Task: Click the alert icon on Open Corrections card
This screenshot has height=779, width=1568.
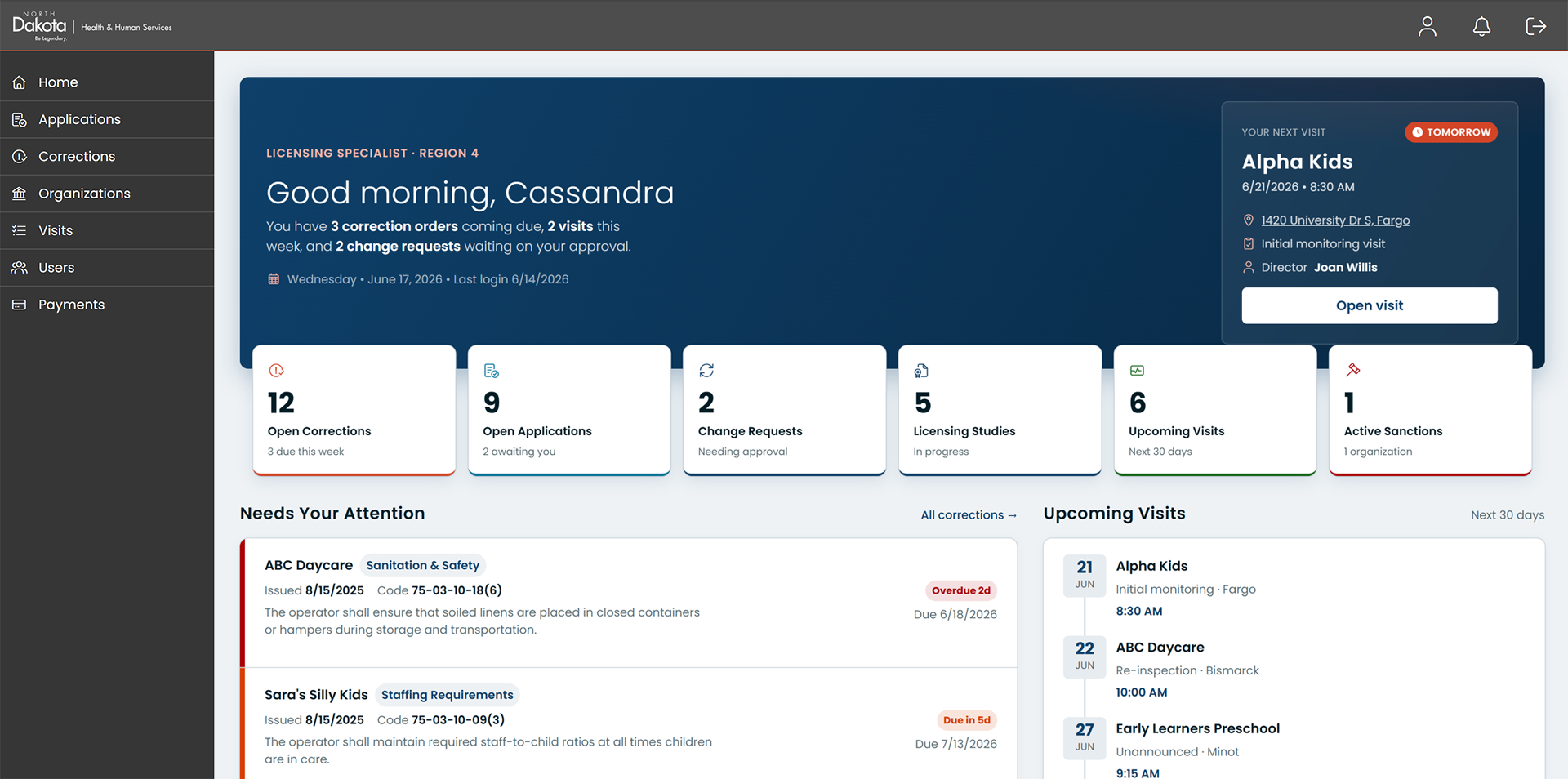Action: pos(276,371)
